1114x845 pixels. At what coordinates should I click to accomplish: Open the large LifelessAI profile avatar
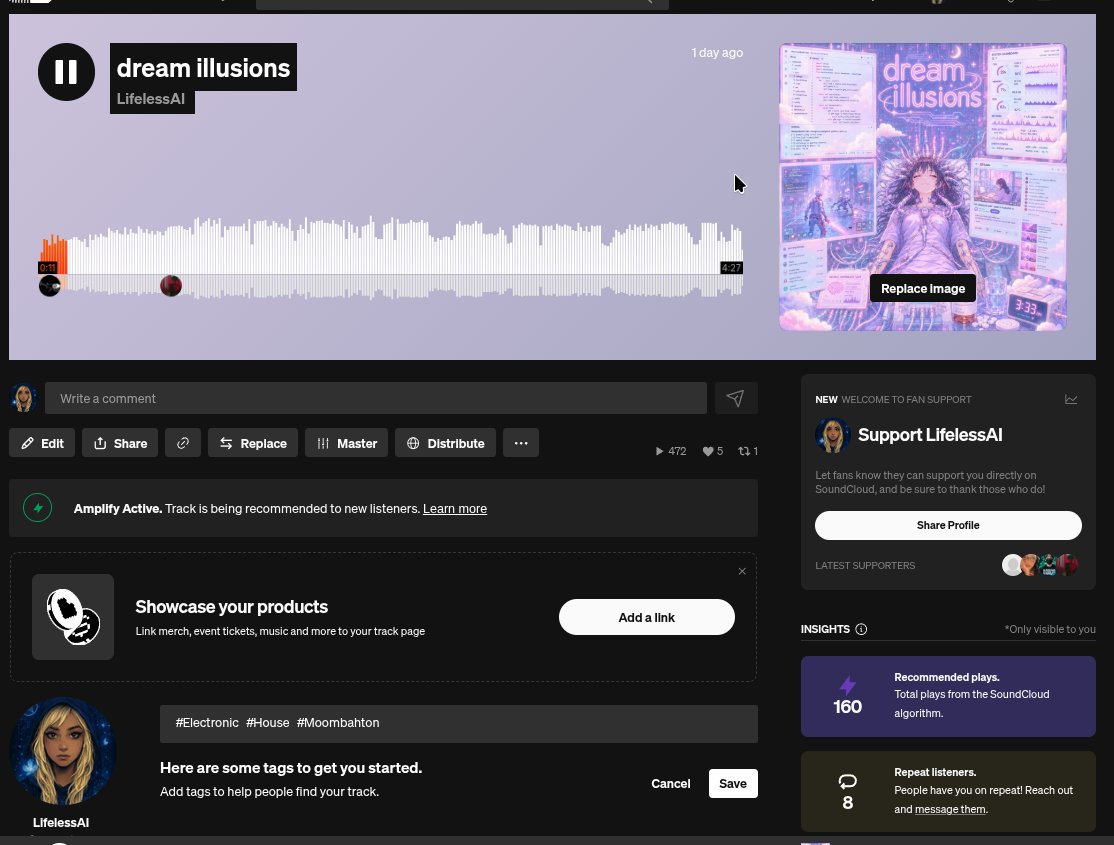click(x=63, y=751)
